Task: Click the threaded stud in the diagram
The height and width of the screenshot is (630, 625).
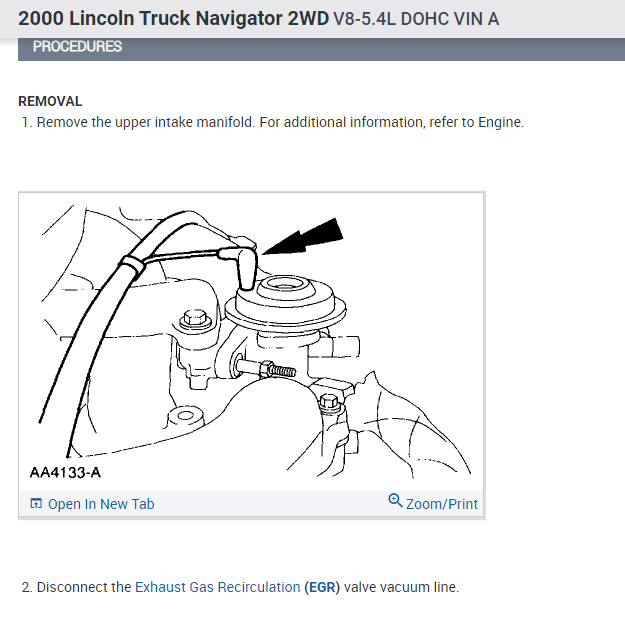Action: click(x=267, y=368)
